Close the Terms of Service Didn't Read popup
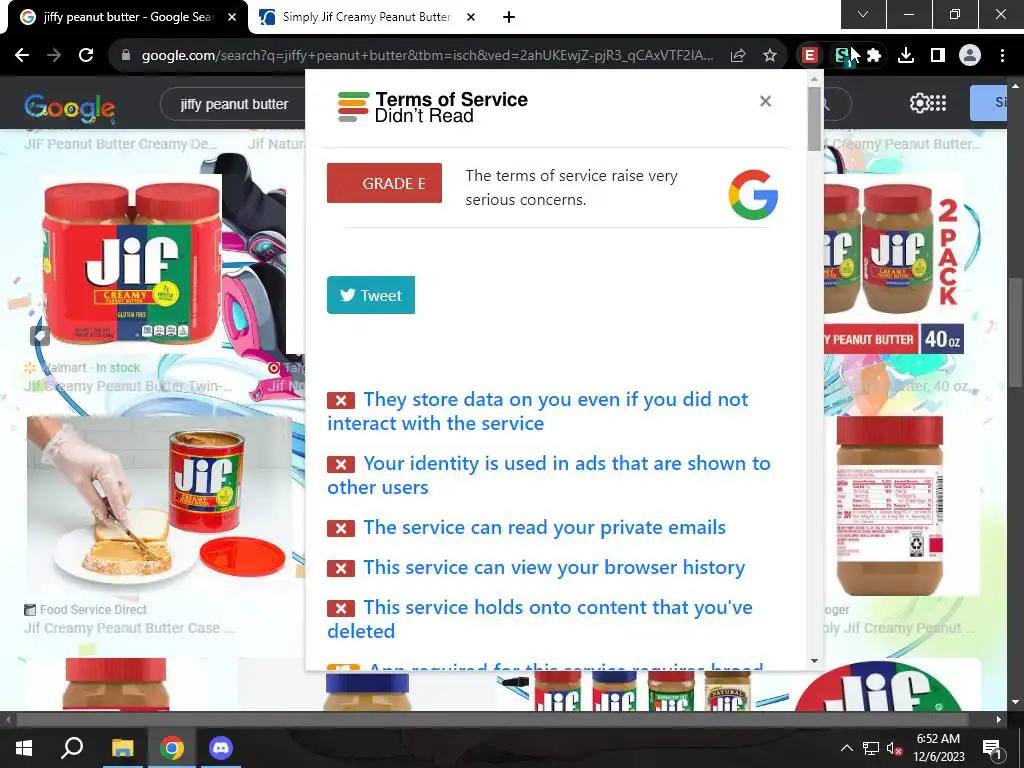This screenshot has width=1024, height=768. click(765, 101)
